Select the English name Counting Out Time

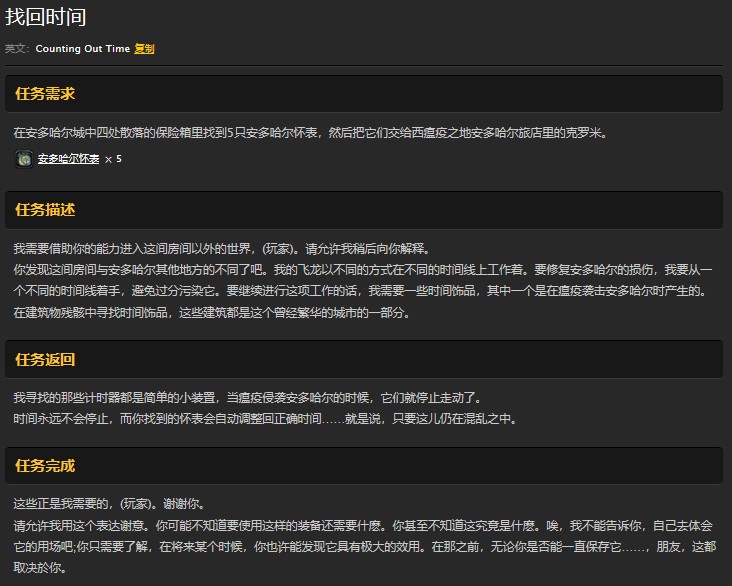[82, 48]
